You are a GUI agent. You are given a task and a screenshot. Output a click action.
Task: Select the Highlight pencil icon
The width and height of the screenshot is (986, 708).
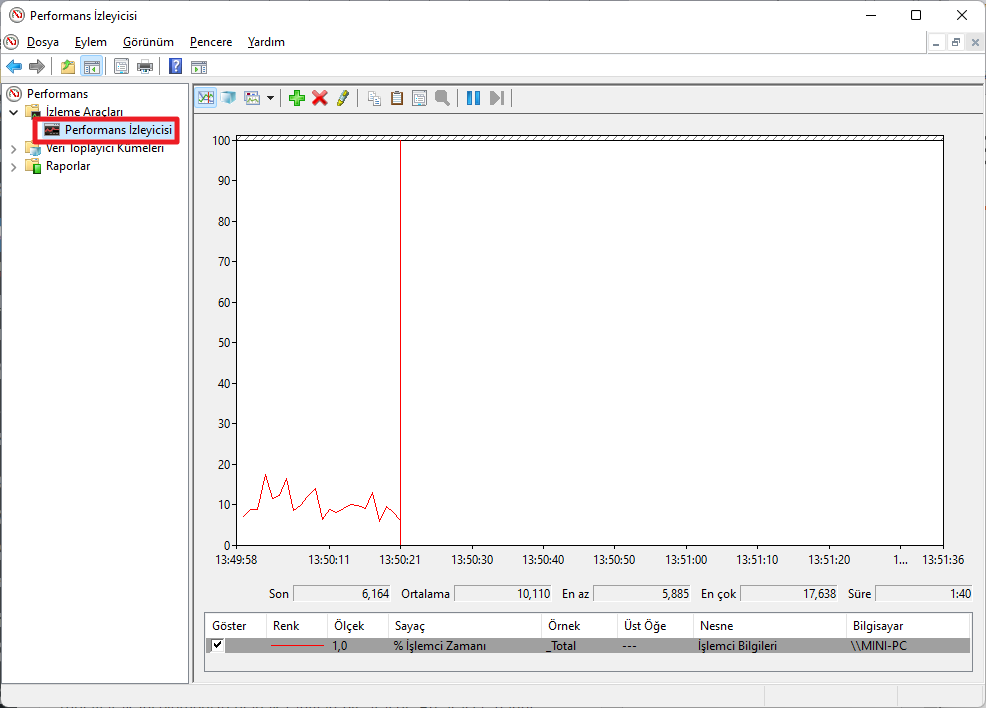(x=343, y=98)
